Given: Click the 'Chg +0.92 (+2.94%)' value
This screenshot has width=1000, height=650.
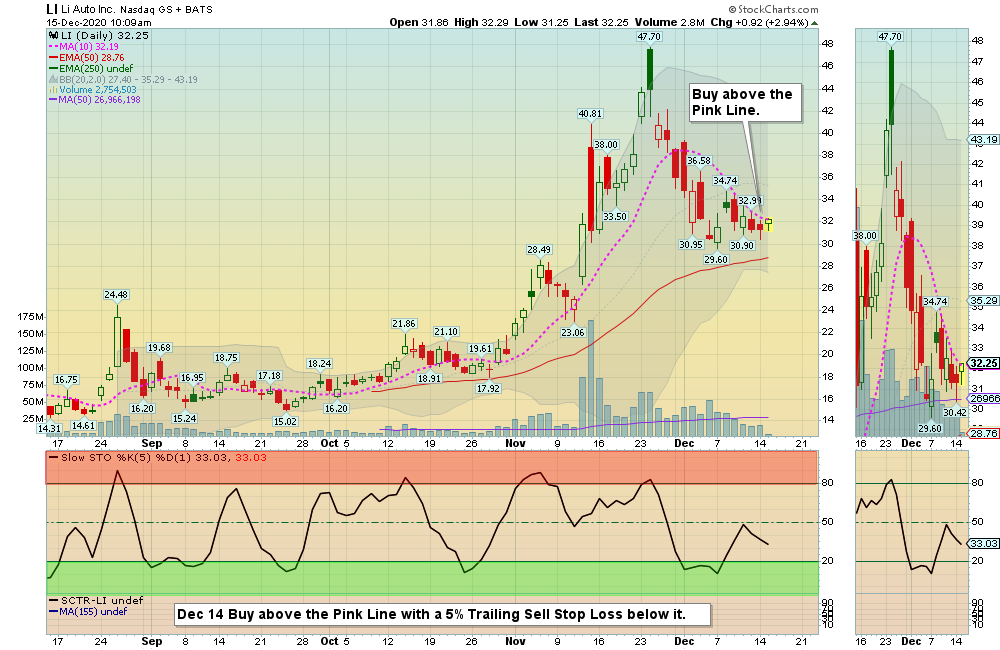Looking at the screenshot, I should pyautogui.click(x=759, y=22).
